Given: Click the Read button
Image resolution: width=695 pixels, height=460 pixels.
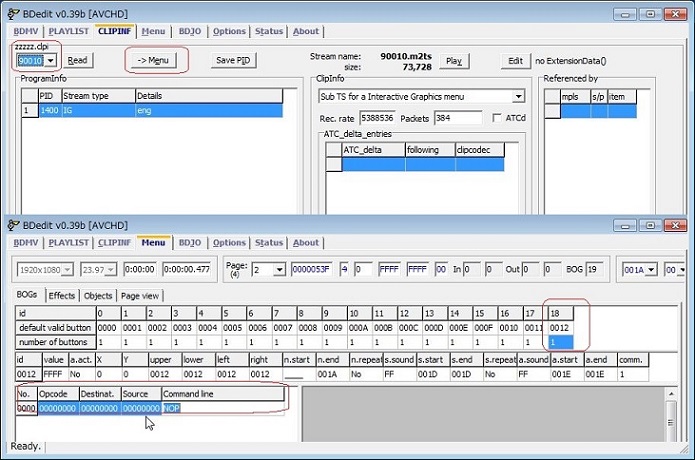Looking at the screenshot, I should [77, 60].
